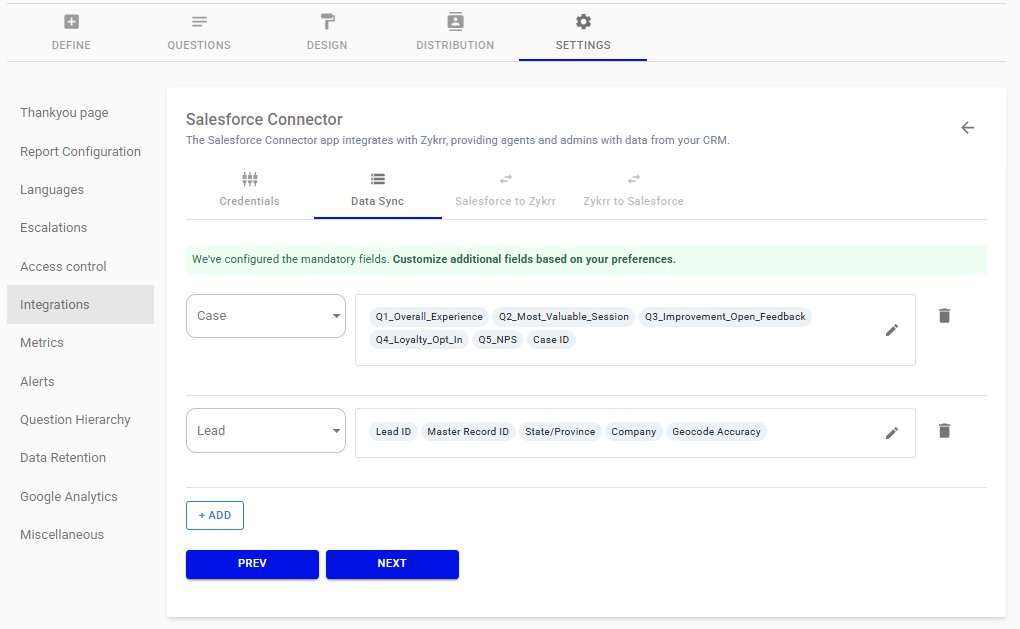Click the Data Sync list icon
1020x629 pixels.
coord(378,179)
